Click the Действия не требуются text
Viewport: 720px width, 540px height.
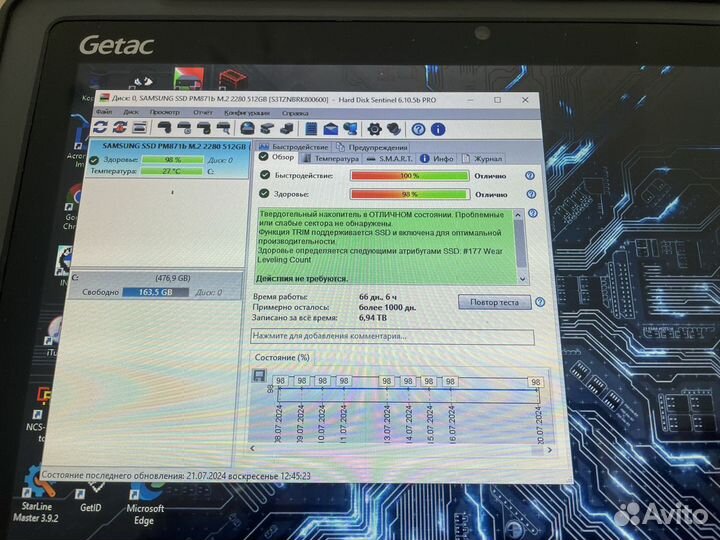click(302, 279)
